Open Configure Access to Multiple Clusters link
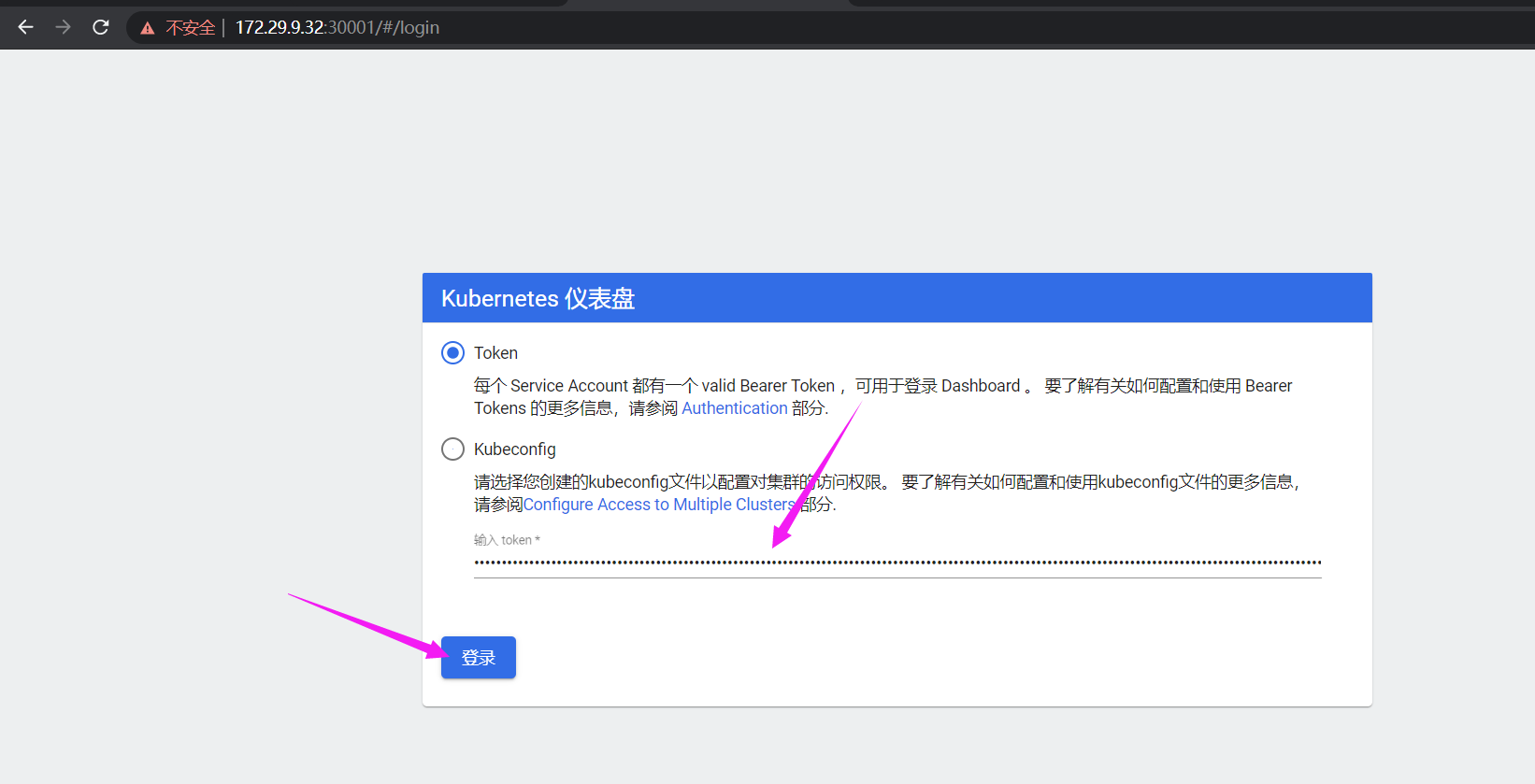 pyautogui.click(x=659, y=505)
